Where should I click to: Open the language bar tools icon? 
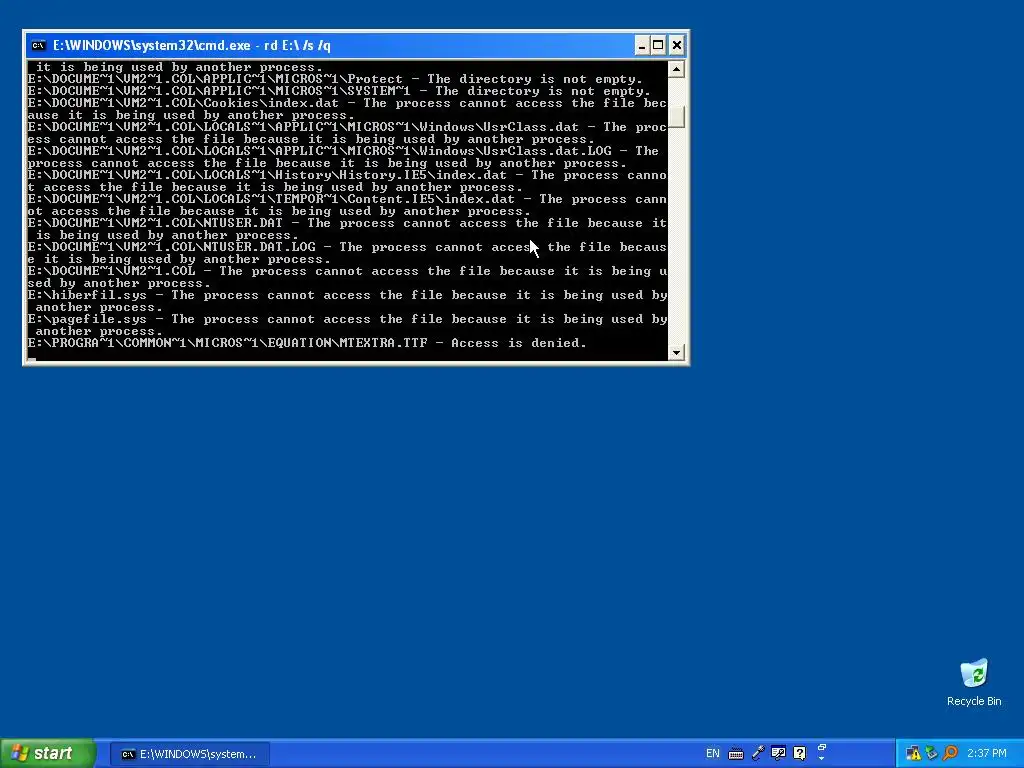pos(778,754)
